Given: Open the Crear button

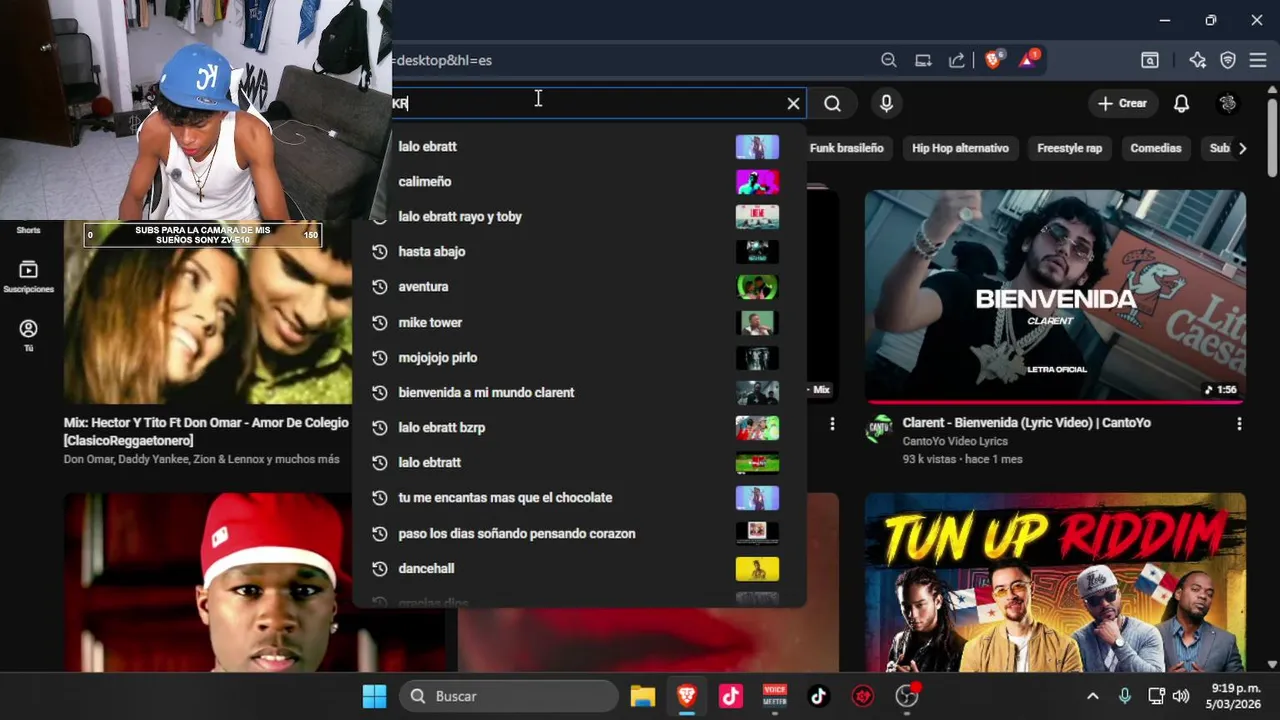Looking at the screenshot, I should tap(1122, 103).
